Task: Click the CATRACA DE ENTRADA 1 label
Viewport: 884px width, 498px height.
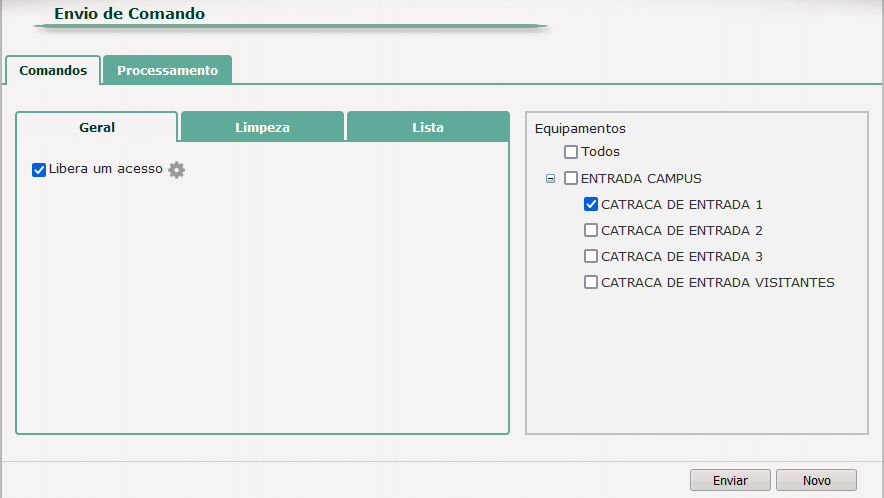Action: click(682, 205)
